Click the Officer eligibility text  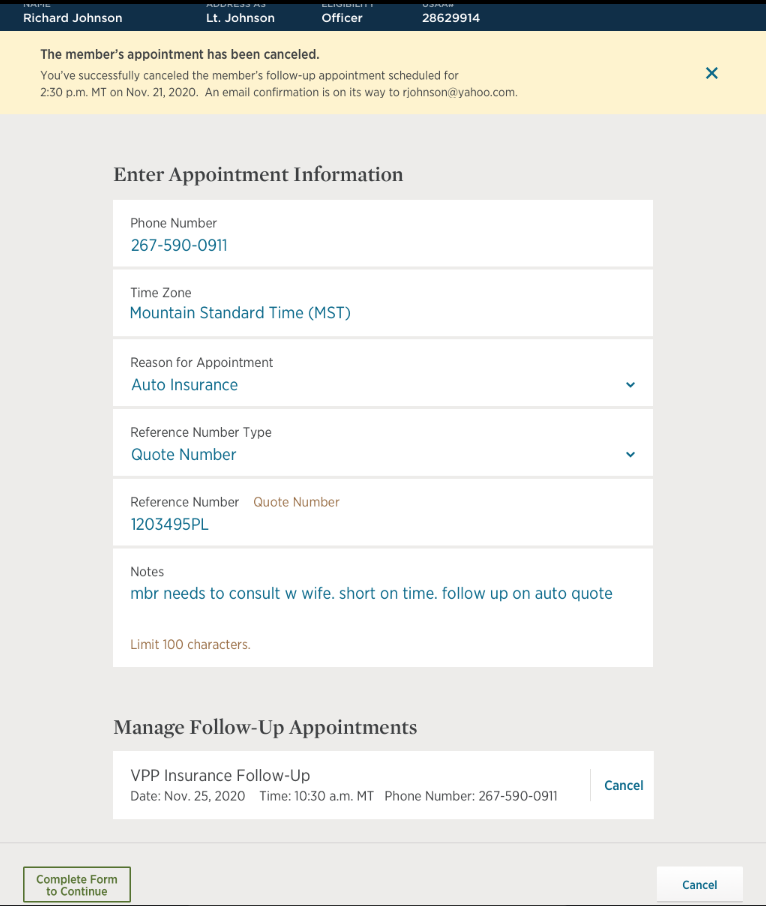[342, 18]
